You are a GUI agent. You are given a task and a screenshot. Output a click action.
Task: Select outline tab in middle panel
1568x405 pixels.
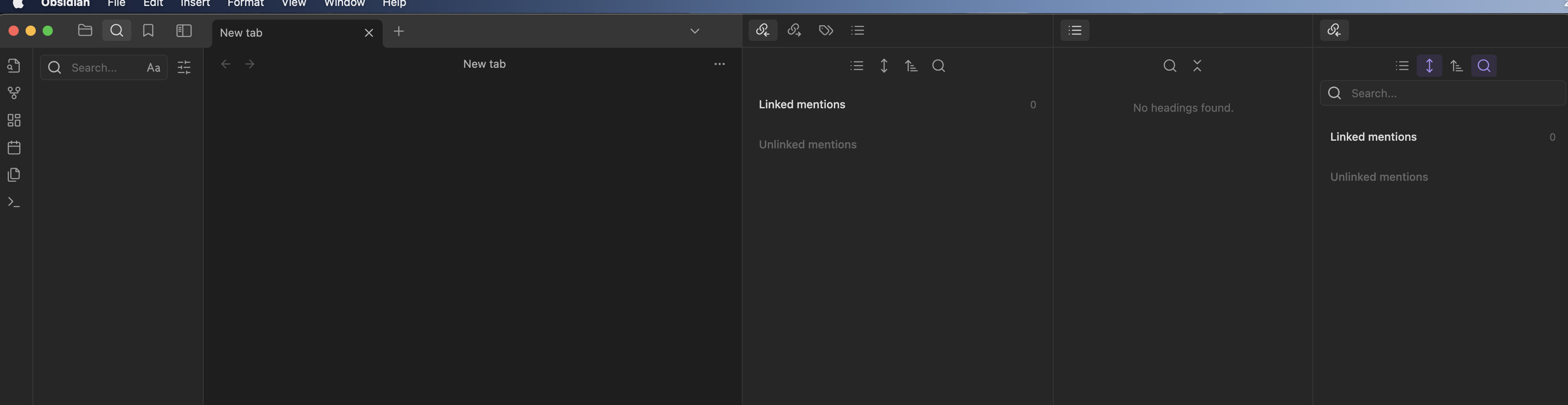click(x=1075, y=30)
